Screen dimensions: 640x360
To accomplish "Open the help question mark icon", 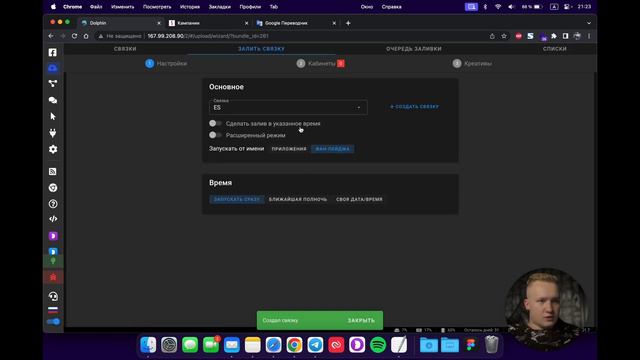I will coord(53,204).
